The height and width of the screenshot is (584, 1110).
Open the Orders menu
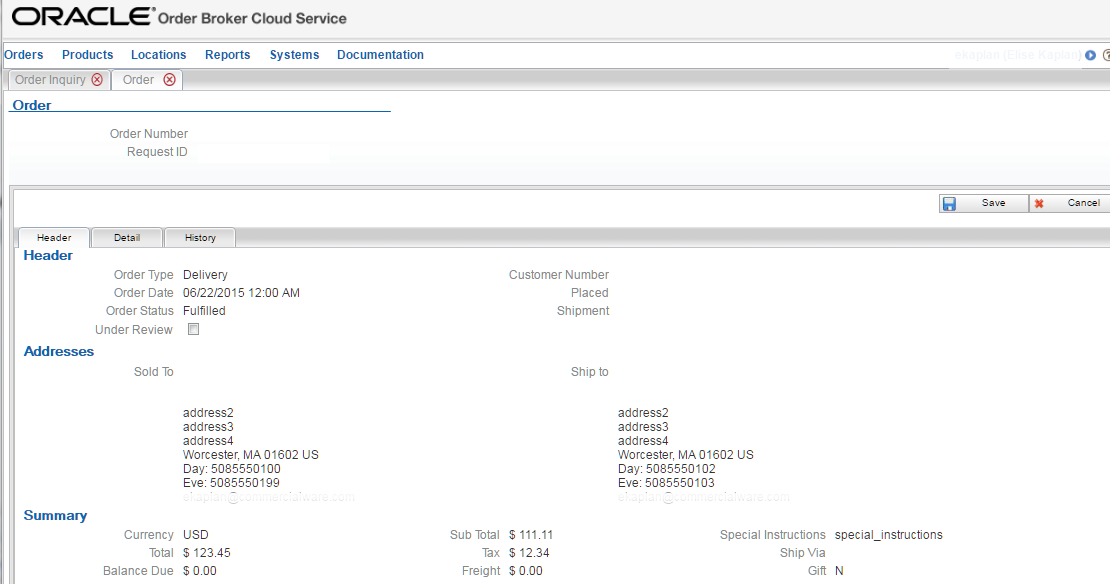click(x=23, y=55)
